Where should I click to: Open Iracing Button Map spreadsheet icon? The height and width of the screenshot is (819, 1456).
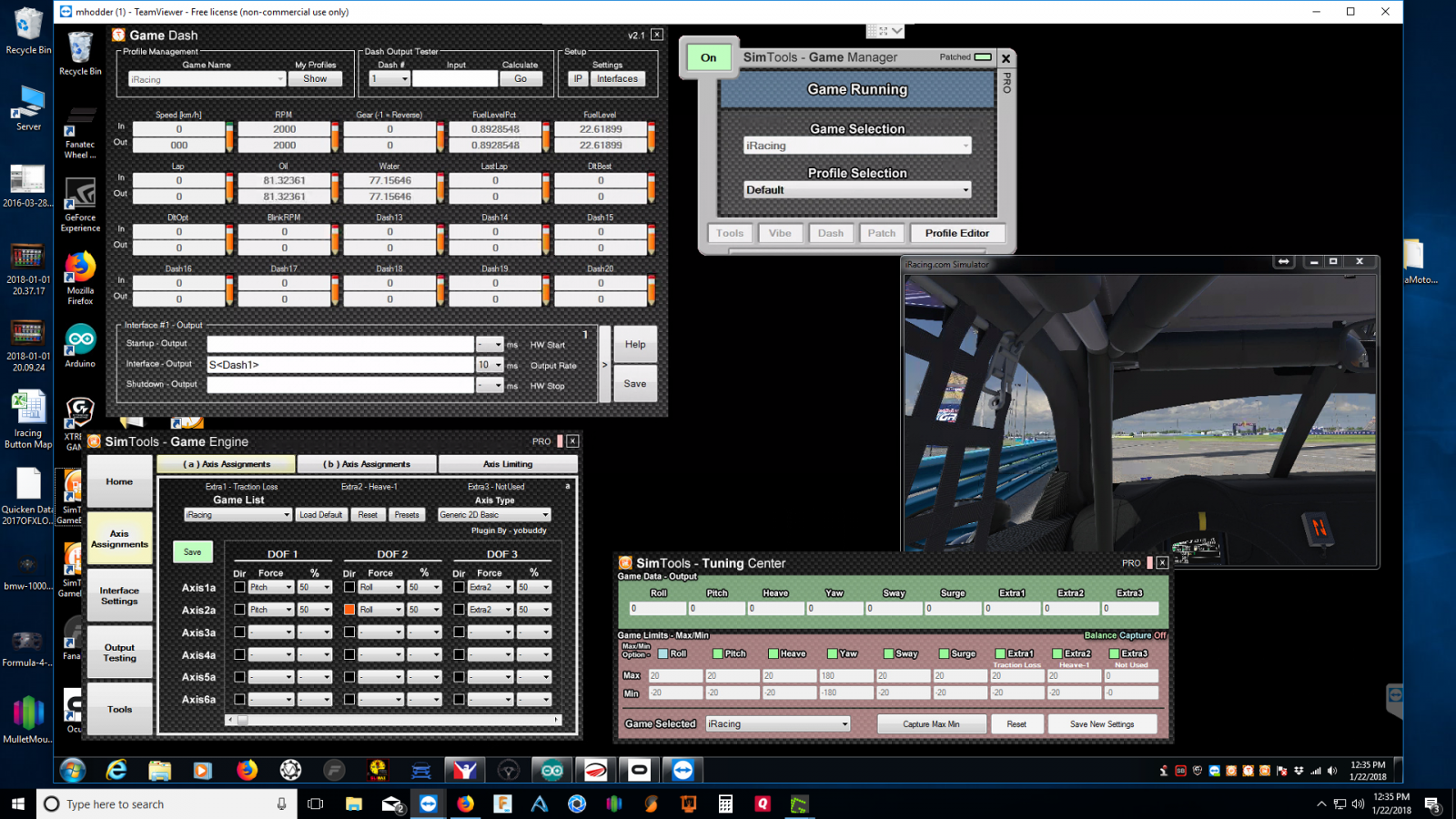click(28, 420)
